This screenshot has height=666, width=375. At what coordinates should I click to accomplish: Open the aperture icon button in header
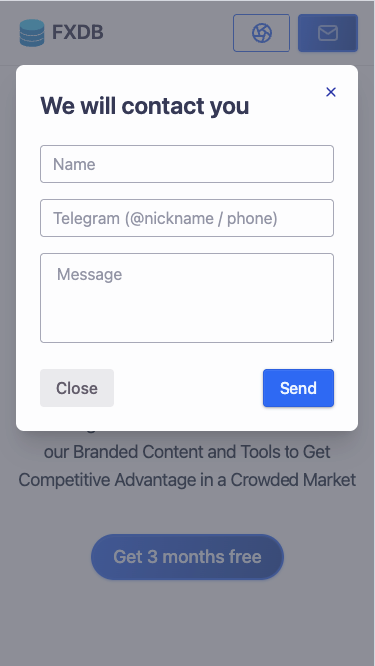click(x=261, y=33)
